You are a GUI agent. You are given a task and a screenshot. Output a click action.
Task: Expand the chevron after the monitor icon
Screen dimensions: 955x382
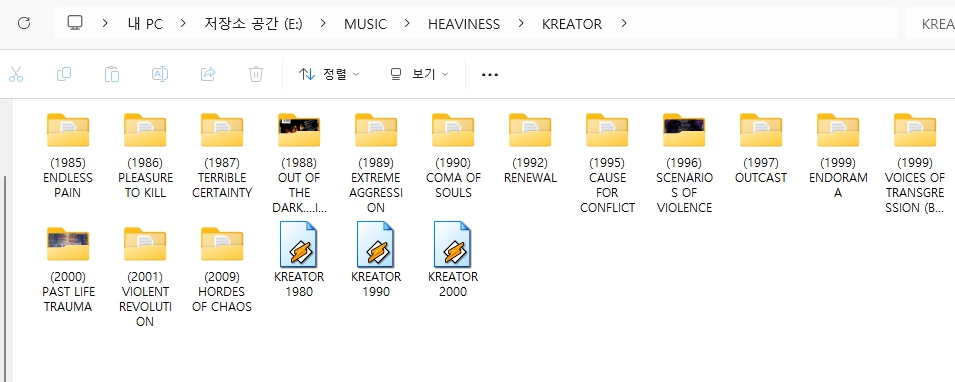[x=105, y=24]
